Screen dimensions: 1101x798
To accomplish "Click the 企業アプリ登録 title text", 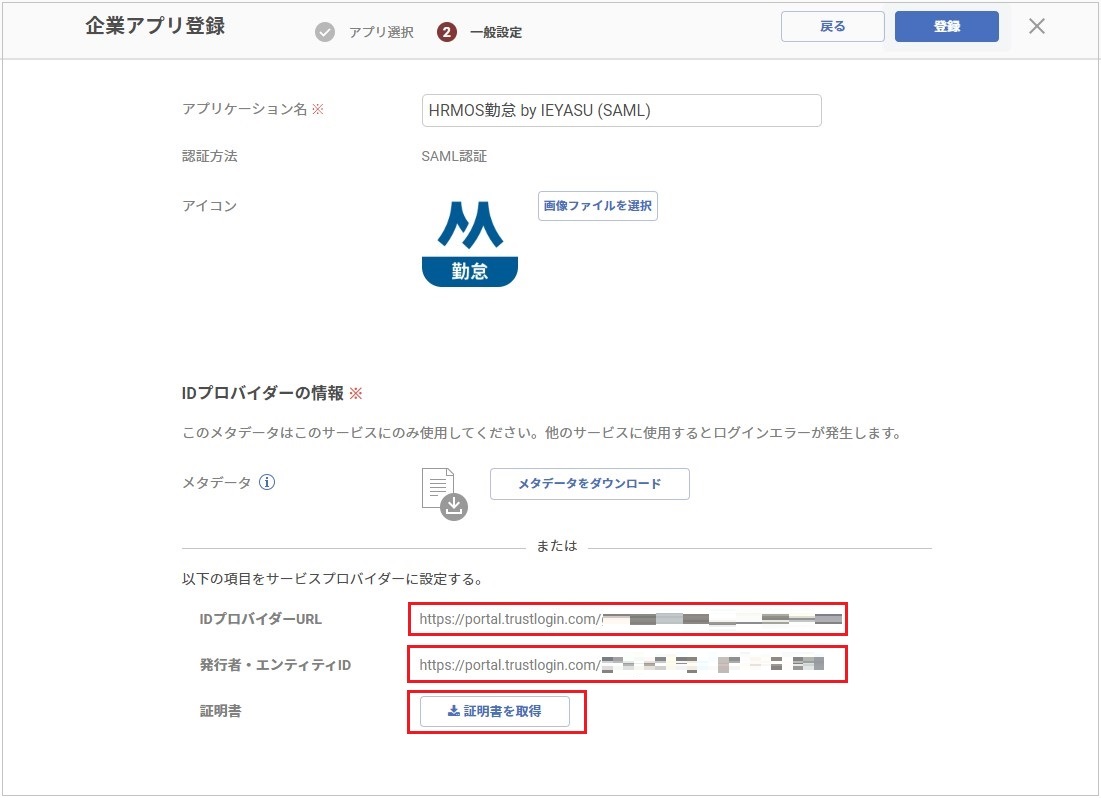I will pos(155,26).
